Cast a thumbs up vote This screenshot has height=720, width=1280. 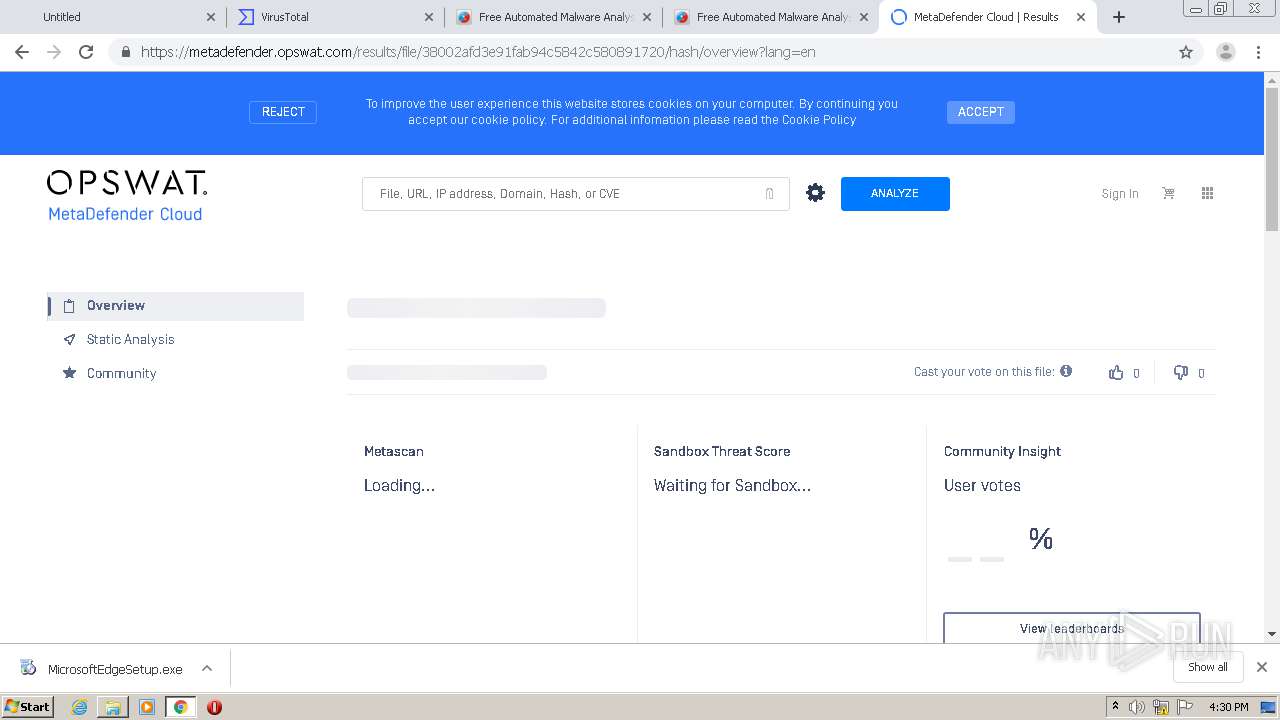pyautogui.click(x=1116, y=372)
